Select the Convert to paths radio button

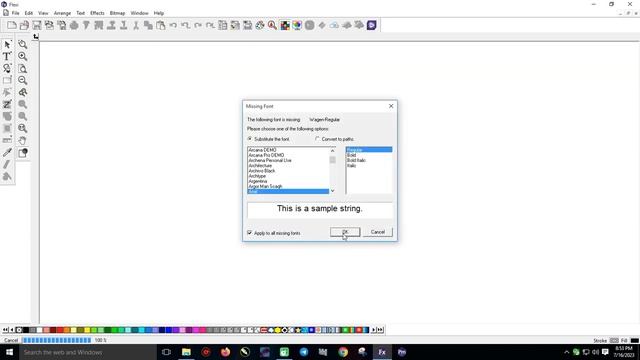click(x=317, y=139)
